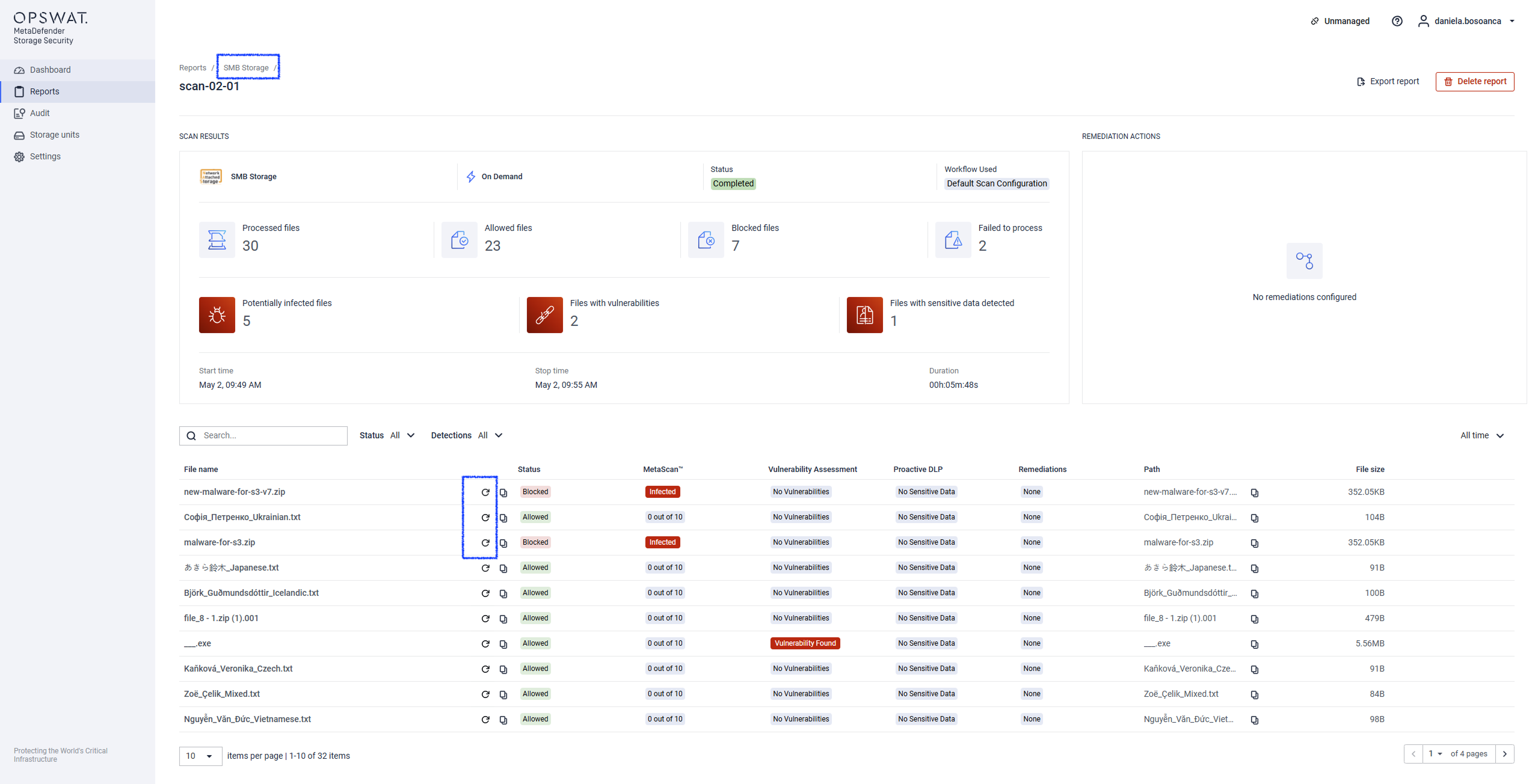Viewport: 1538px width, 784px height.
Task: Rescan Софія_Петренко_Ukrainian.txt file
Action: [485, 518]
